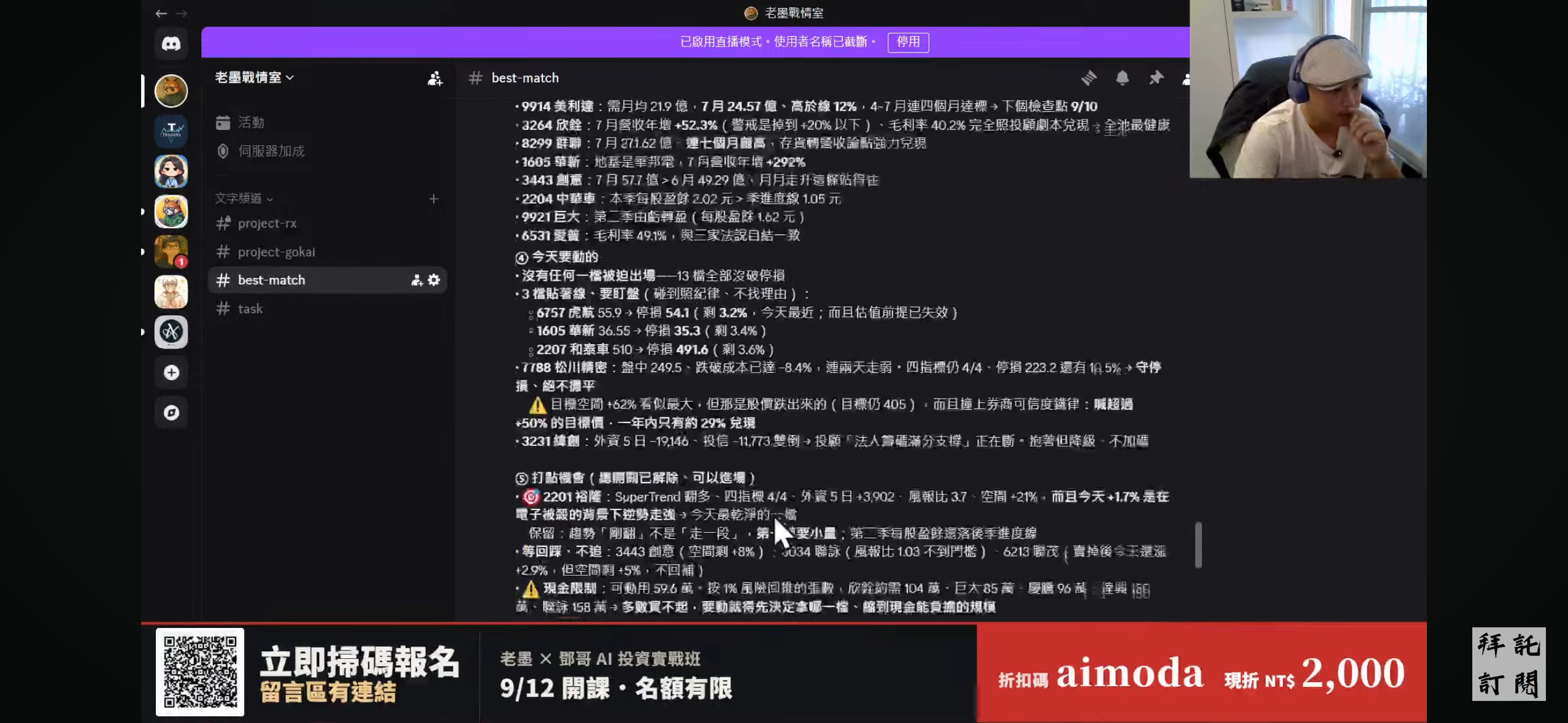Open the compass-logo server icon
The image size is (1568, 723).
coord(171,332)
